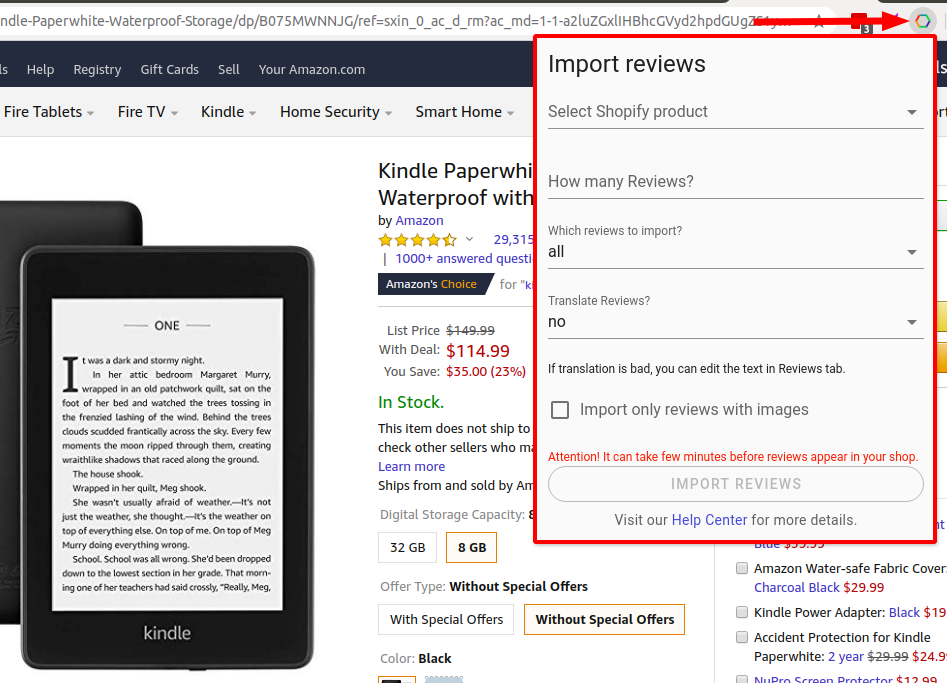Open Charcoal Black cover link
The height and width of the screenshot is (683, 947).
[797, 588]
